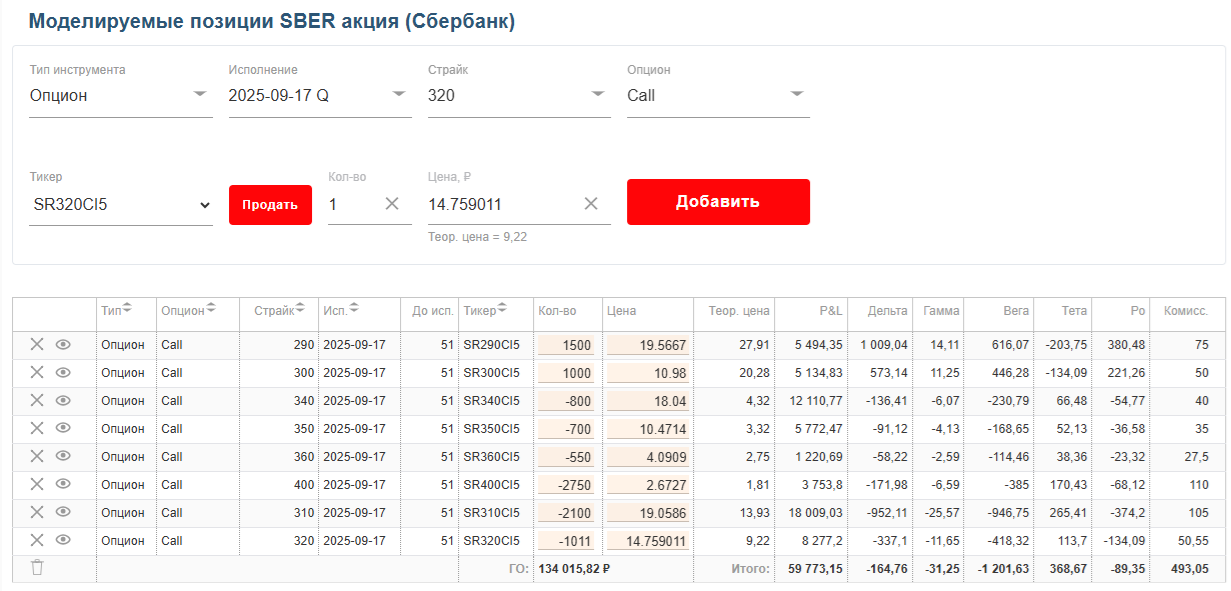The image size is (1231, 591).
Task: Click the trash icon to clear all positions
Action: (37, 568)
